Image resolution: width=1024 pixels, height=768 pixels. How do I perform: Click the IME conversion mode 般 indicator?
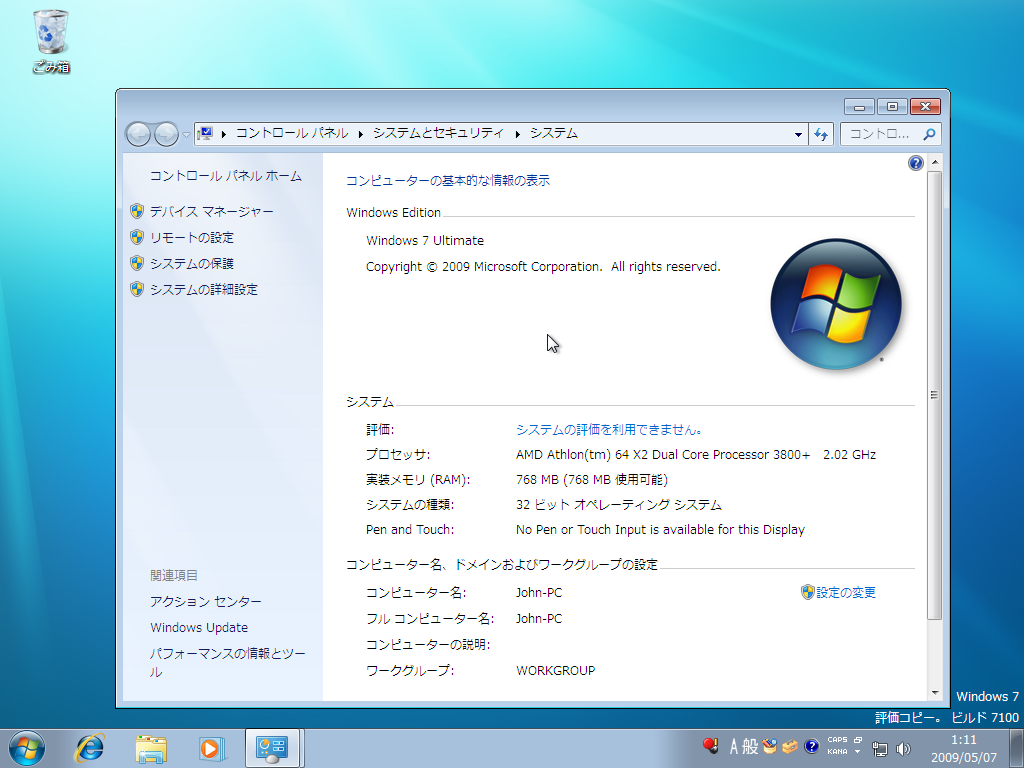tap(750, 746)
